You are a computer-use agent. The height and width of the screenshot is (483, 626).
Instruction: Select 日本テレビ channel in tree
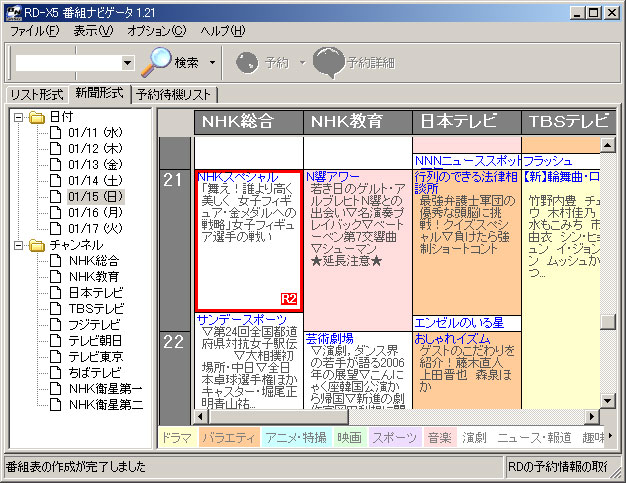coord(96,293)
